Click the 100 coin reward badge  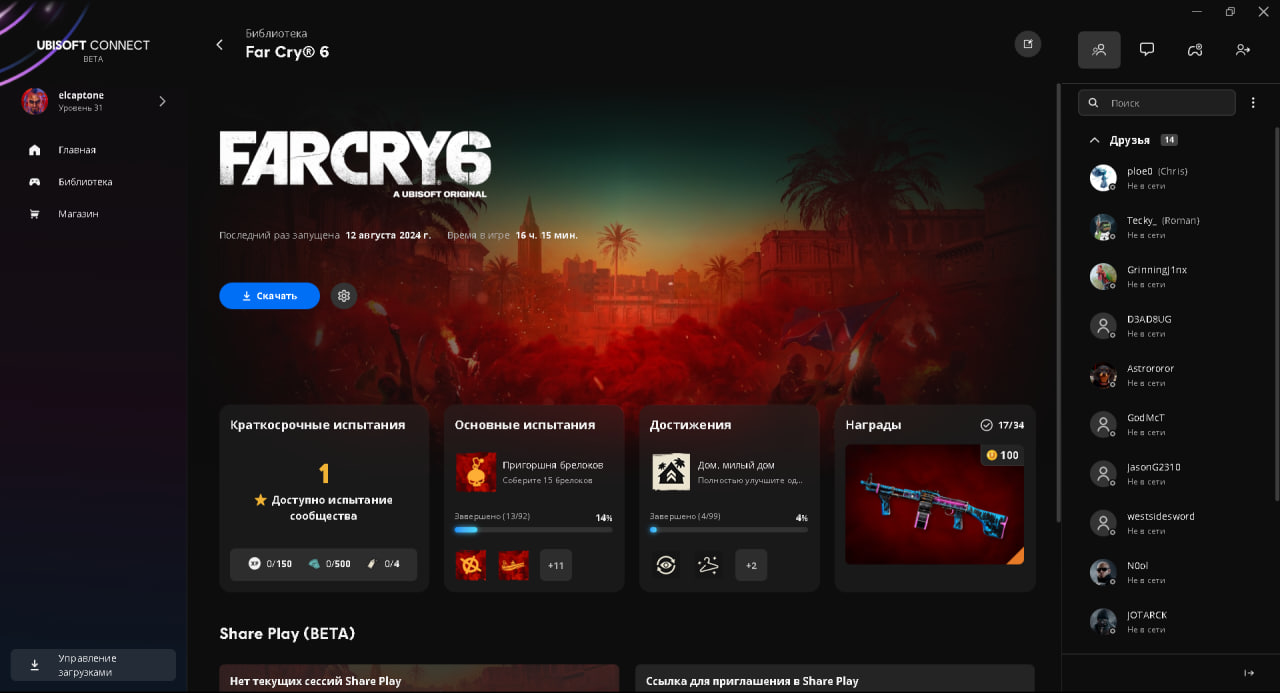pos(1002,455)
